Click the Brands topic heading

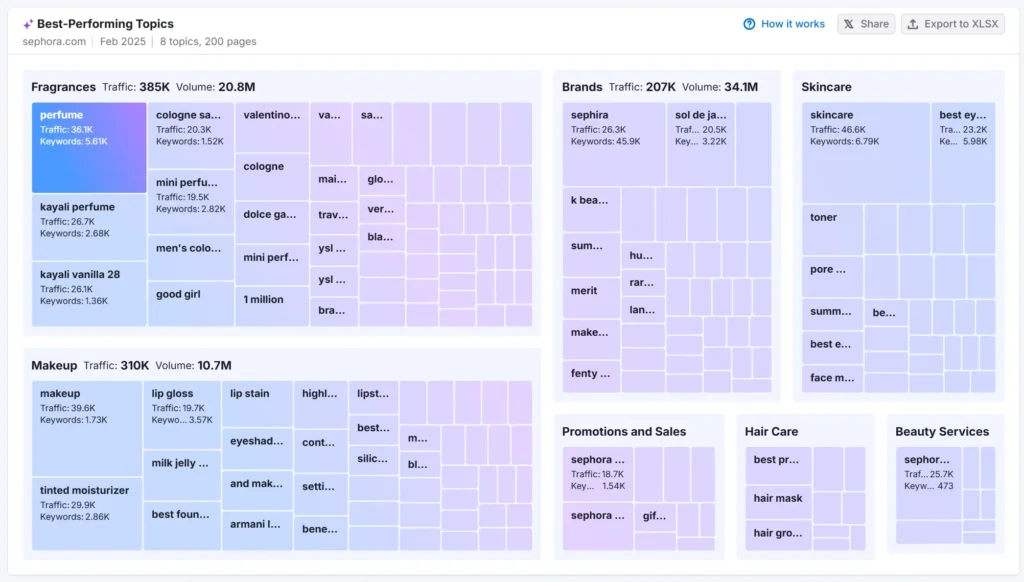coord(582,87)
